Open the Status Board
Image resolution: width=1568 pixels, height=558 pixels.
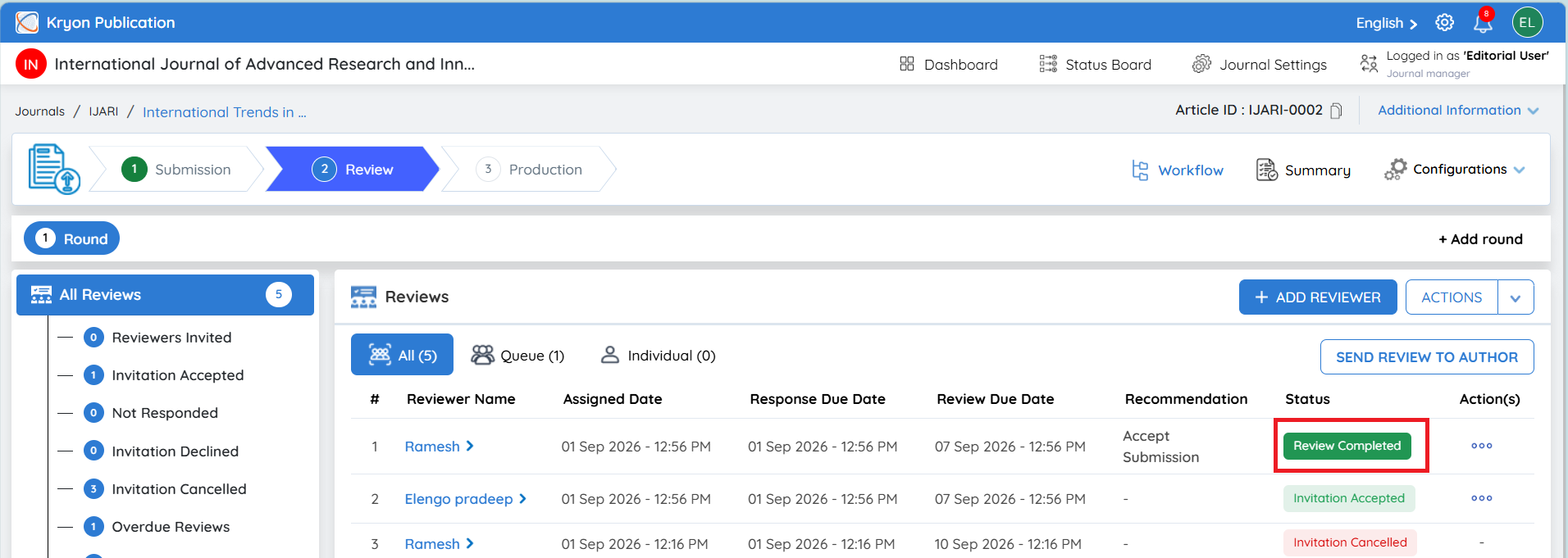[1096, 64]
